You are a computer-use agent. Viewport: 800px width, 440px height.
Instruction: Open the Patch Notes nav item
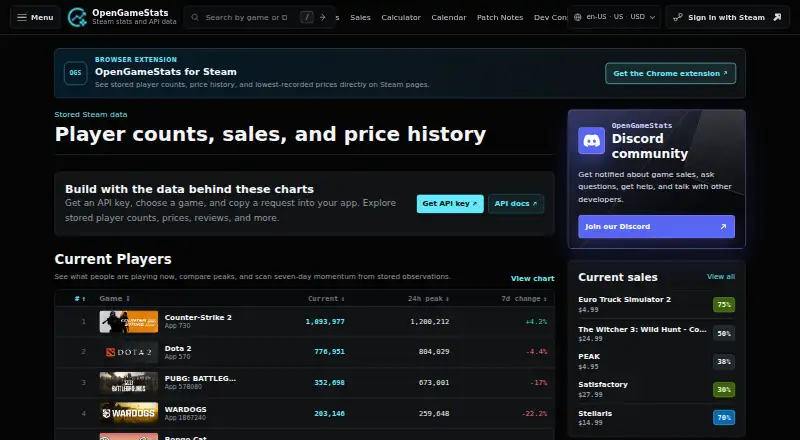coord(500,17)
